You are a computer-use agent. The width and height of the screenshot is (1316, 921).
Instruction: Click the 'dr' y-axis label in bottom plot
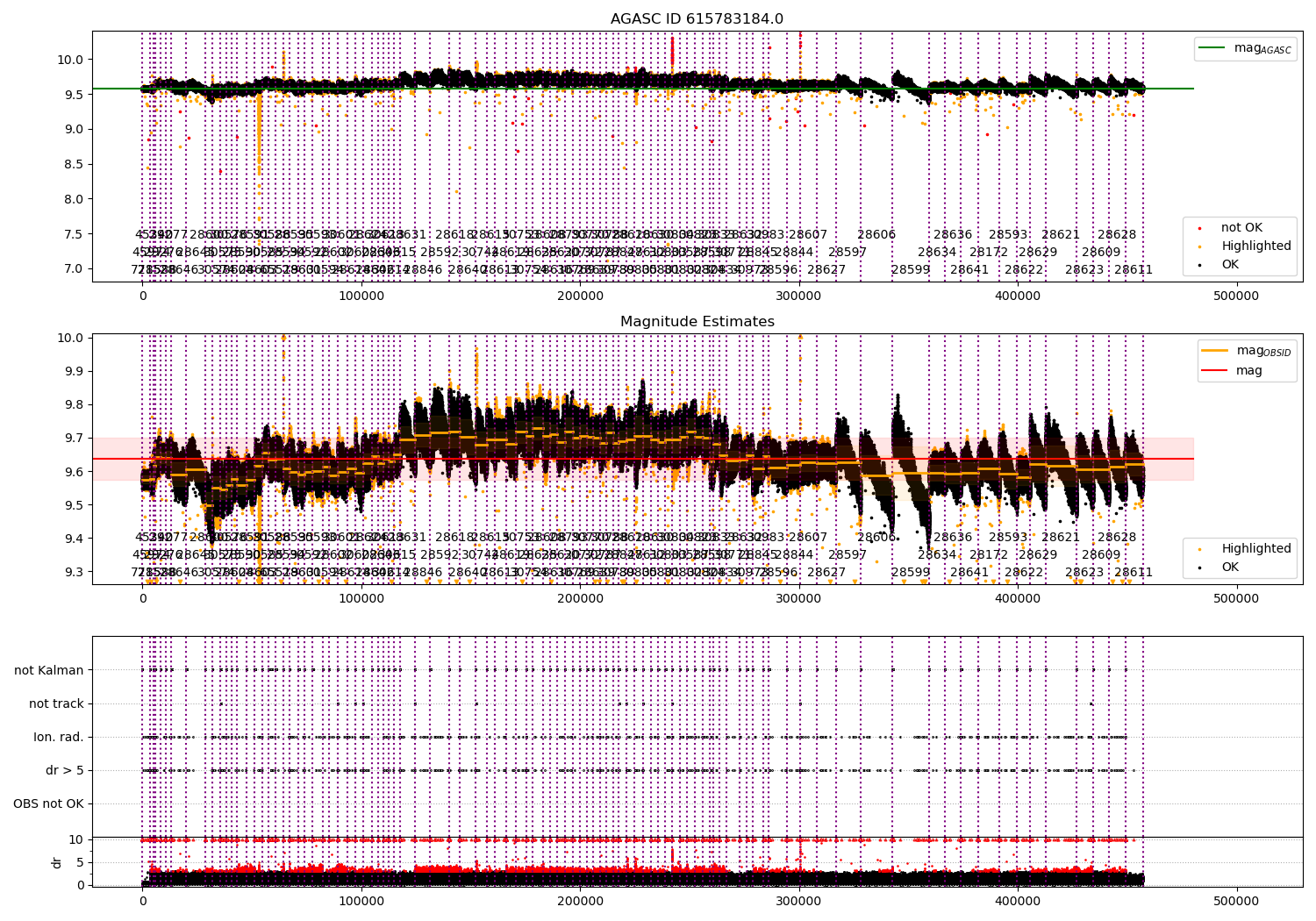pyautogui.click(x=57, y=862)
